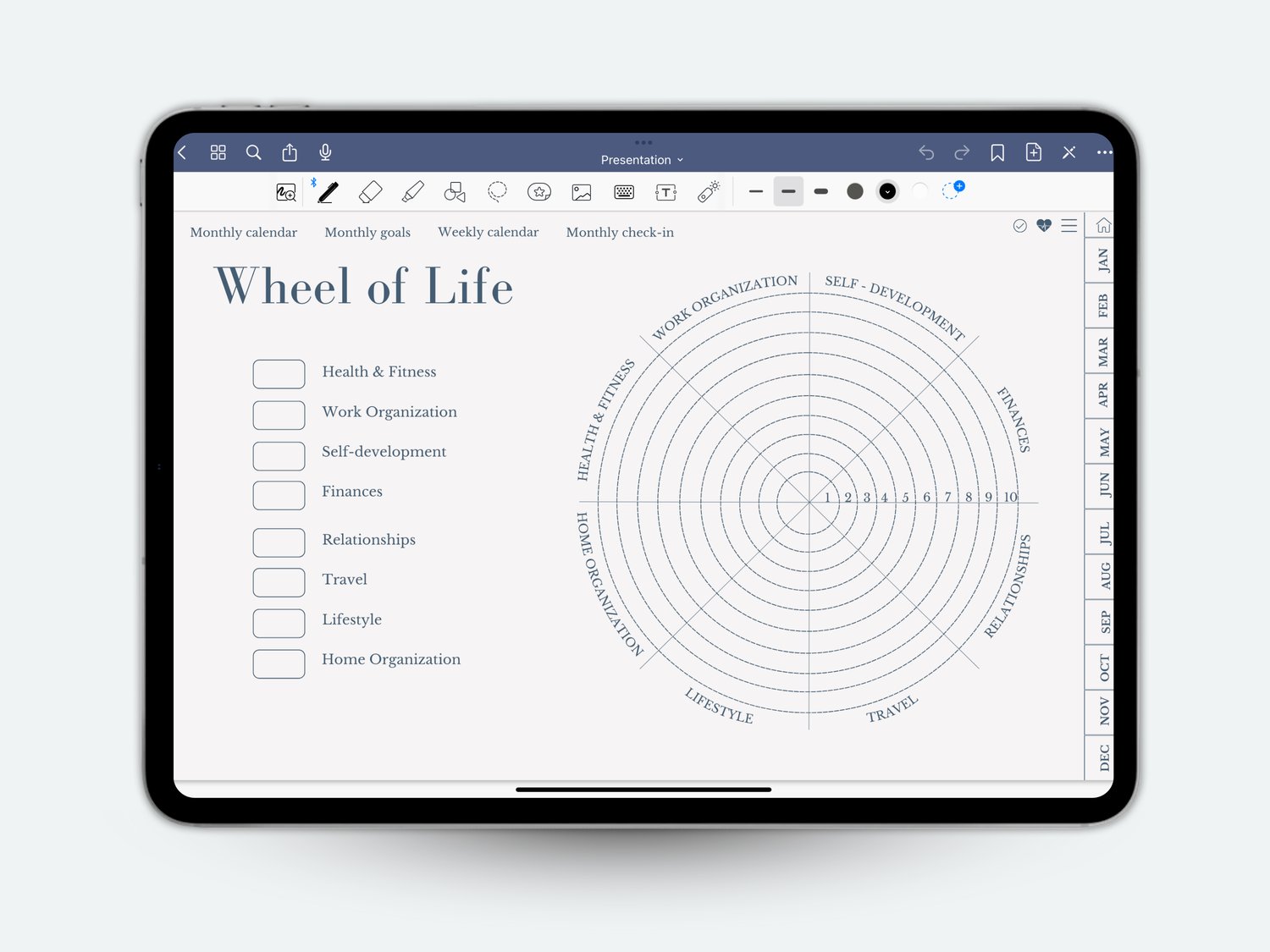The height and width of the screenshot is (952, 1270).
Task: Jump to the JUN month tab
Action: coord(1103,486)
